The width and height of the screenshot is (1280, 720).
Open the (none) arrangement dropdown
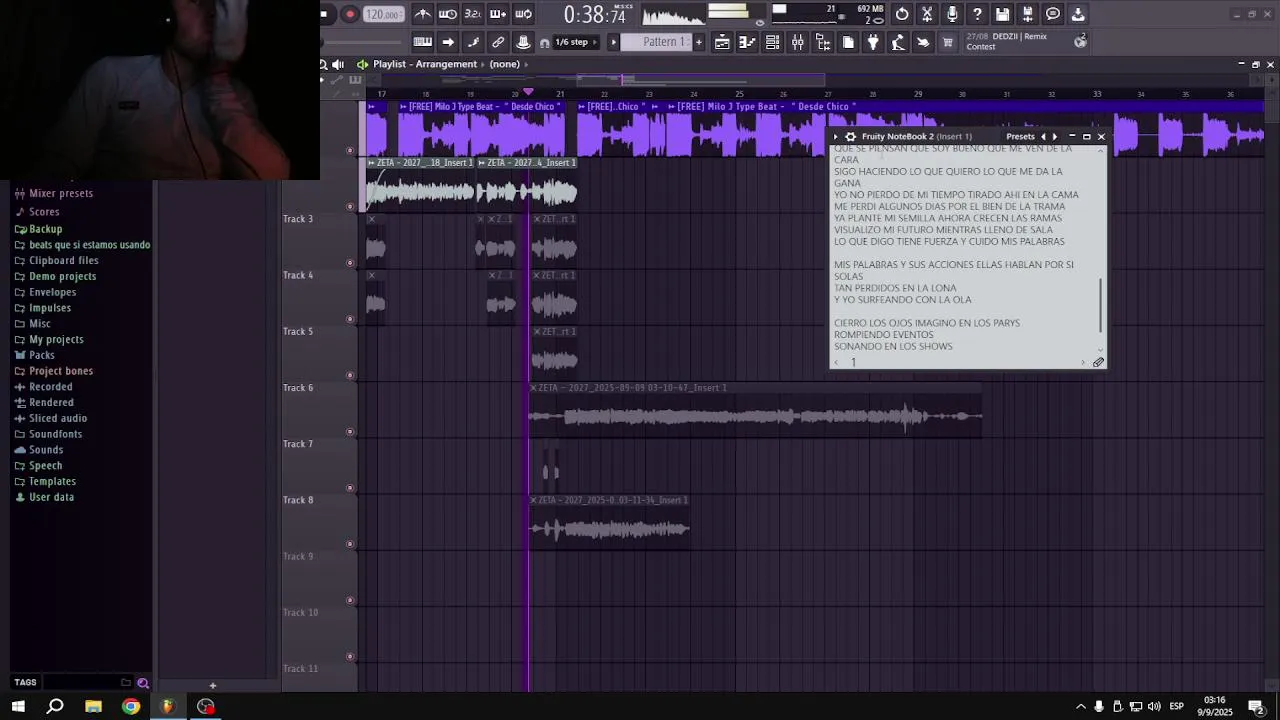pyautogui.click(x=504, y=64)
